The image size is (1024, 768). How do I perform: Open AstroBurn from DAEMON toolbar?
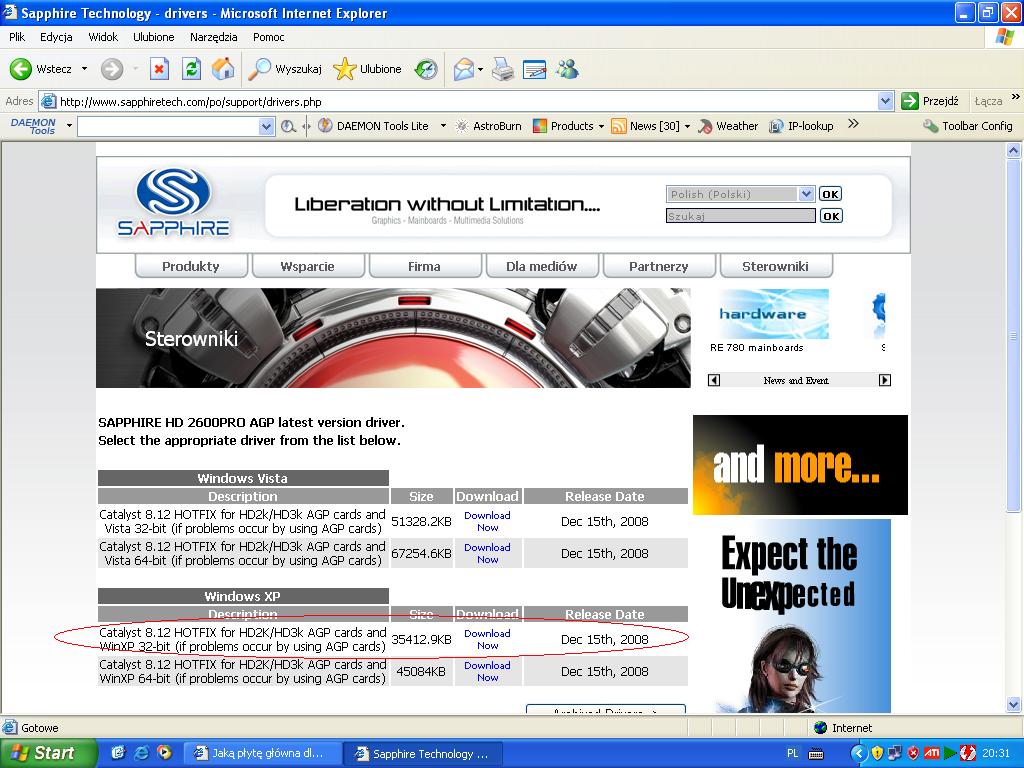point(488,126)
